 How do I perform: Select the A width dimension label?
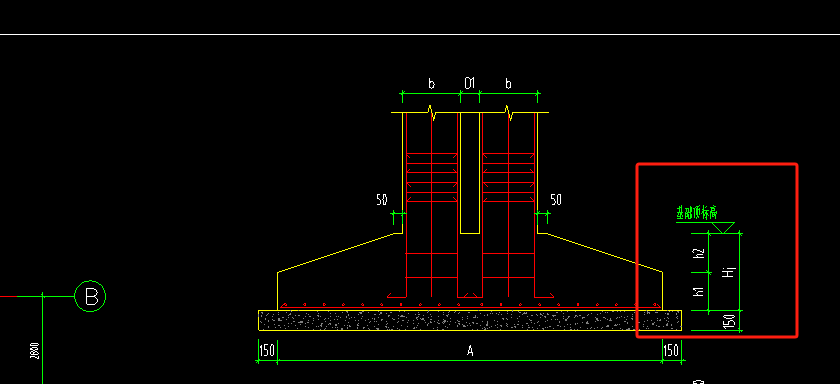coord(470,351)
